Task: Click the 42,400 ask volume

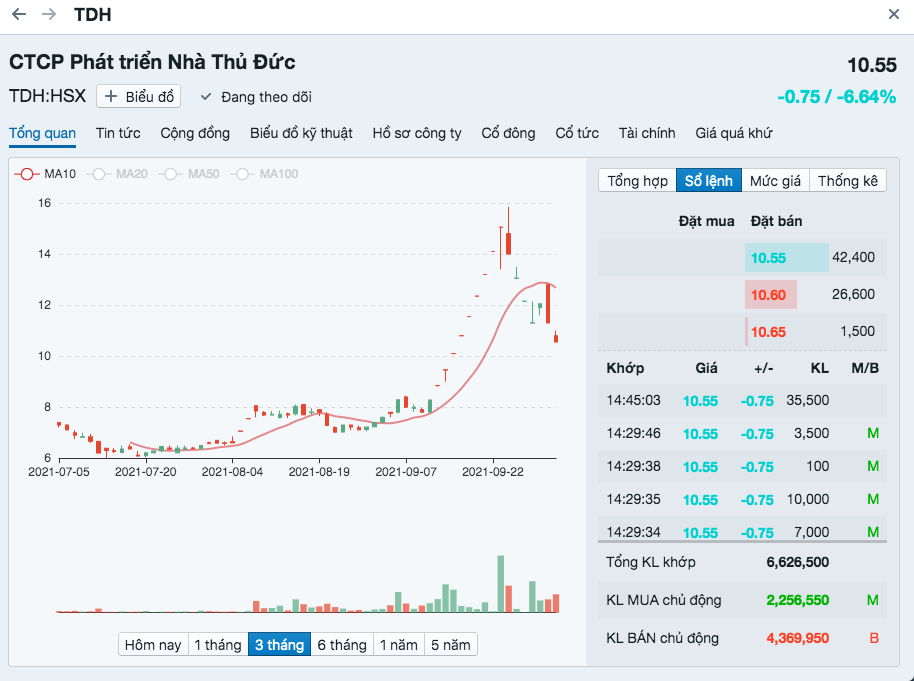Action: coord(853,257)
